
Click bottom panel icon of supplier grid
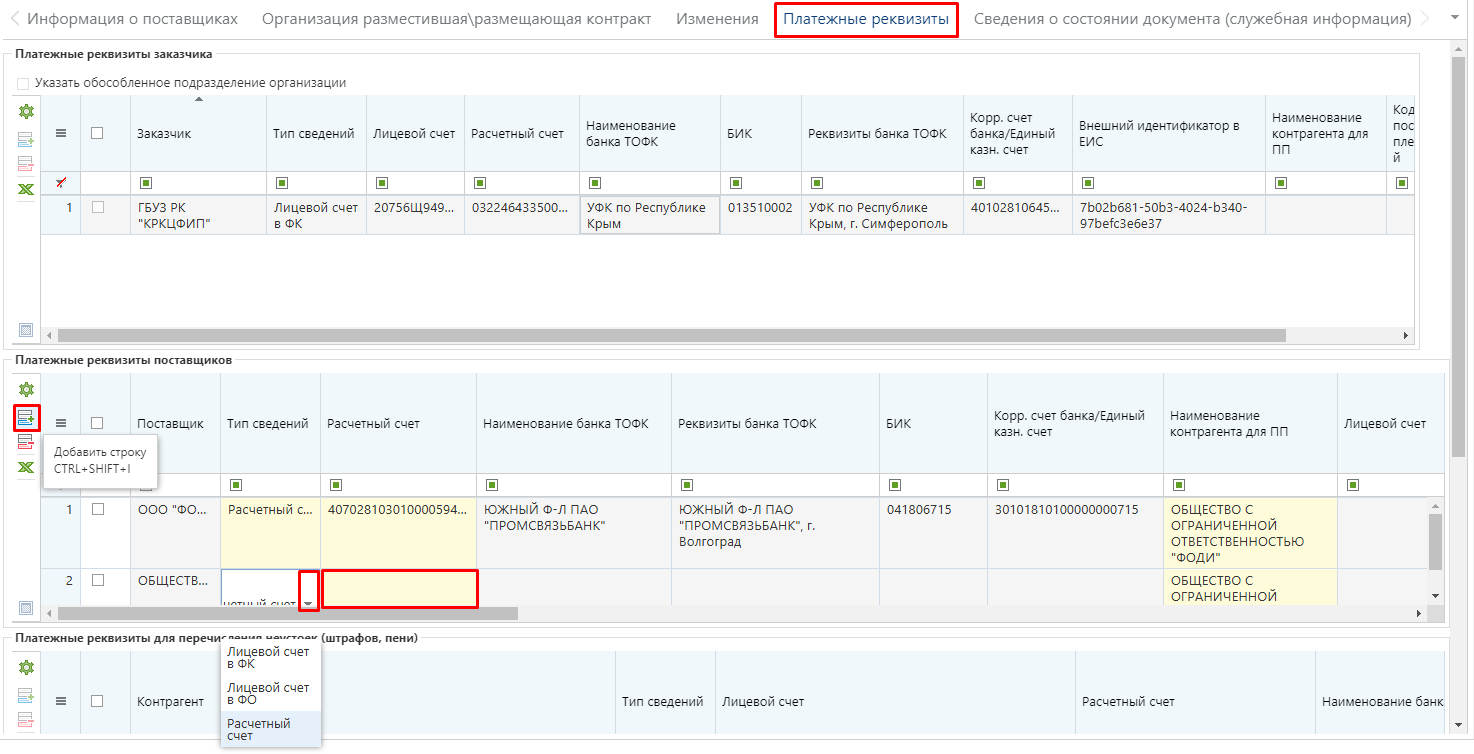[x=26, y=608]
